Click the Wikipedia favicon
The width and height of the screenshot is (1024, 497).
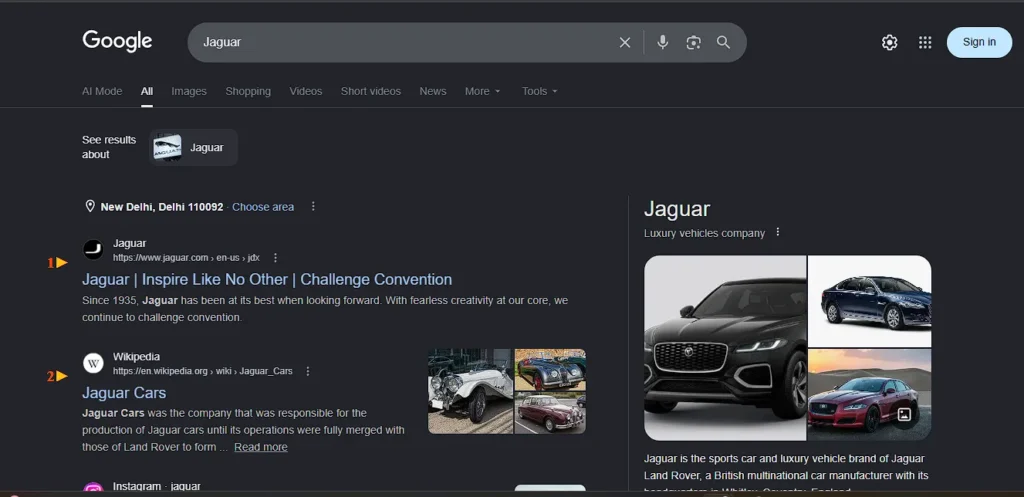pos(93,363)
